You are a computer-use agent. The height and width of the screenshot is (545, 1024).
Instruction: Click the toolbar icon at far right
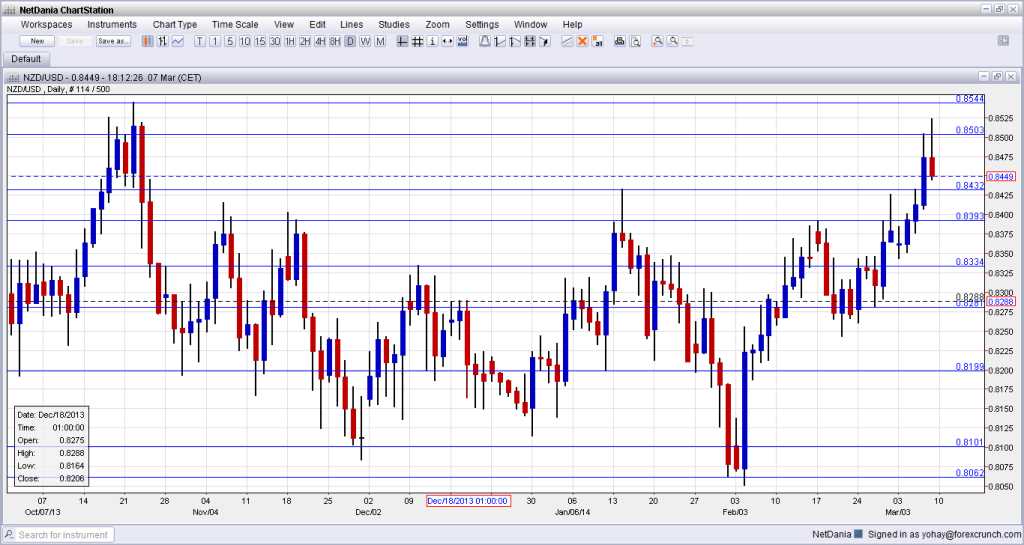coord(1003,40)
